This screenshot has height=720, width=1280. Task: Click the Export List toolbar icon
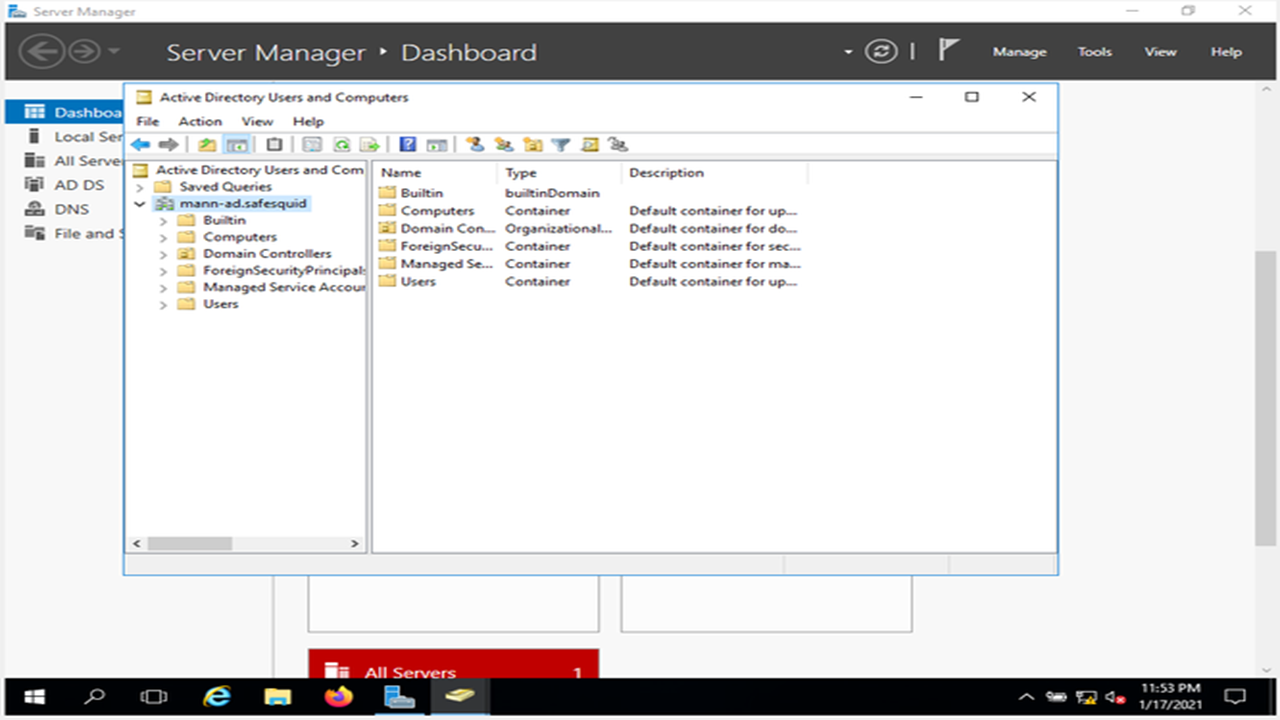370,145
